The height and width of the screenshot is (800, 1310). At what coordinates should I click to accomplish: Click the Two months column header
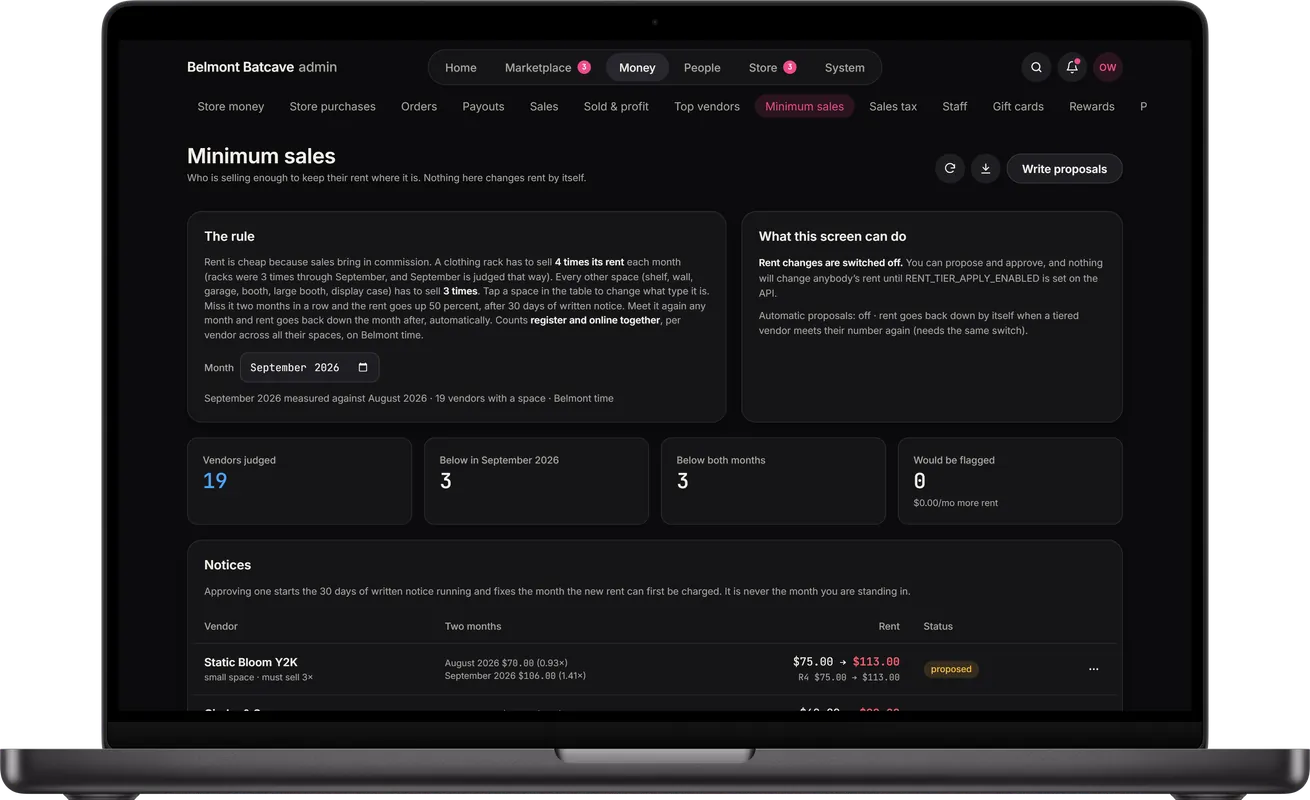pyautogui.click(x=473, y=626)
